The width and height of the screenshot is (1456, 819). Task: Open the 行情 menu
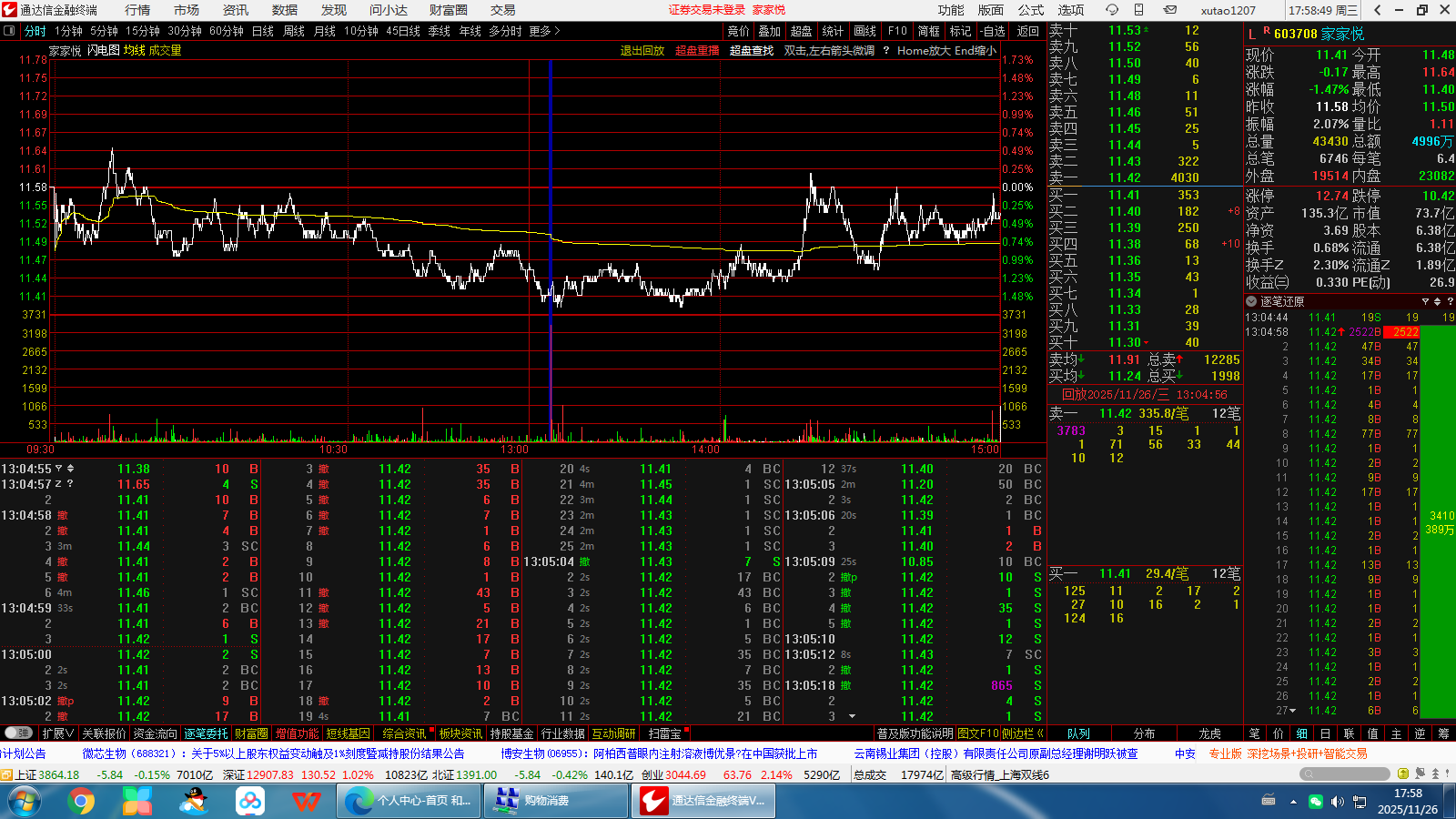coord(137,10)
